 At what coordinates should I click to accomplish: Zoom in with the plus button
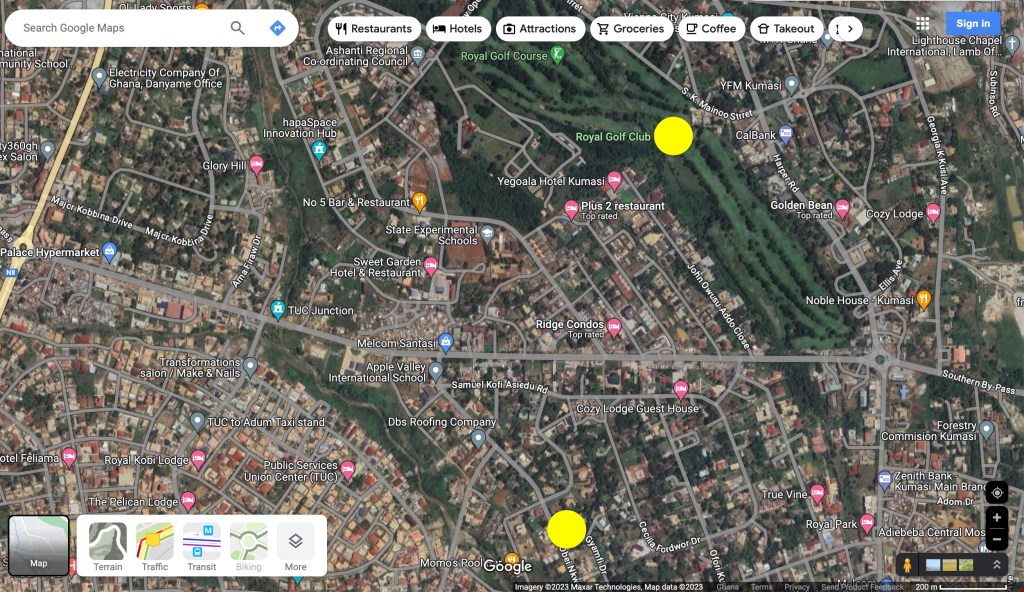[x=996, y=518]
